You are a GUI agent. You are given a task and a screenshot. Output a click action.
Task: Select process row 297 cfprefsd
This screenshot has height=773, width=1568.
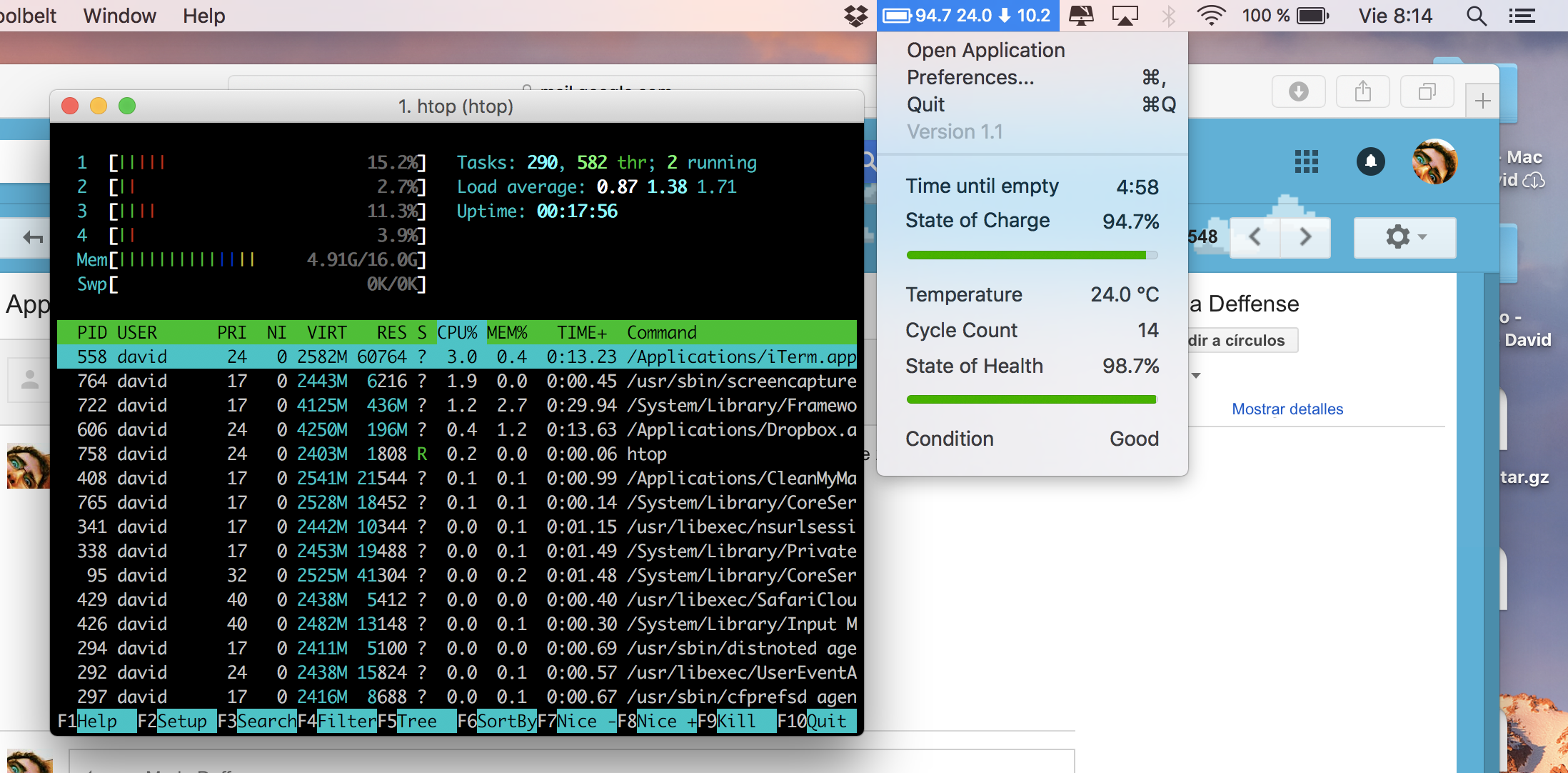pyautogui.click(x=457, y=697)
